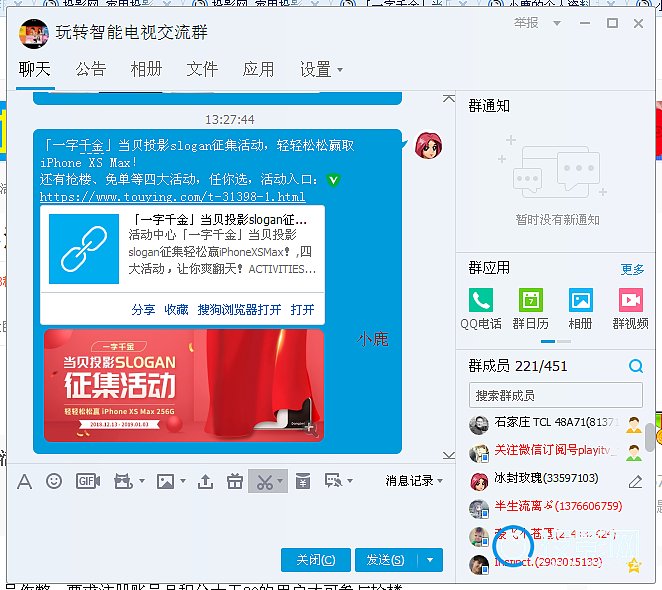
Task: Switch to the 文件 tab
Action: tap(202, 69)
